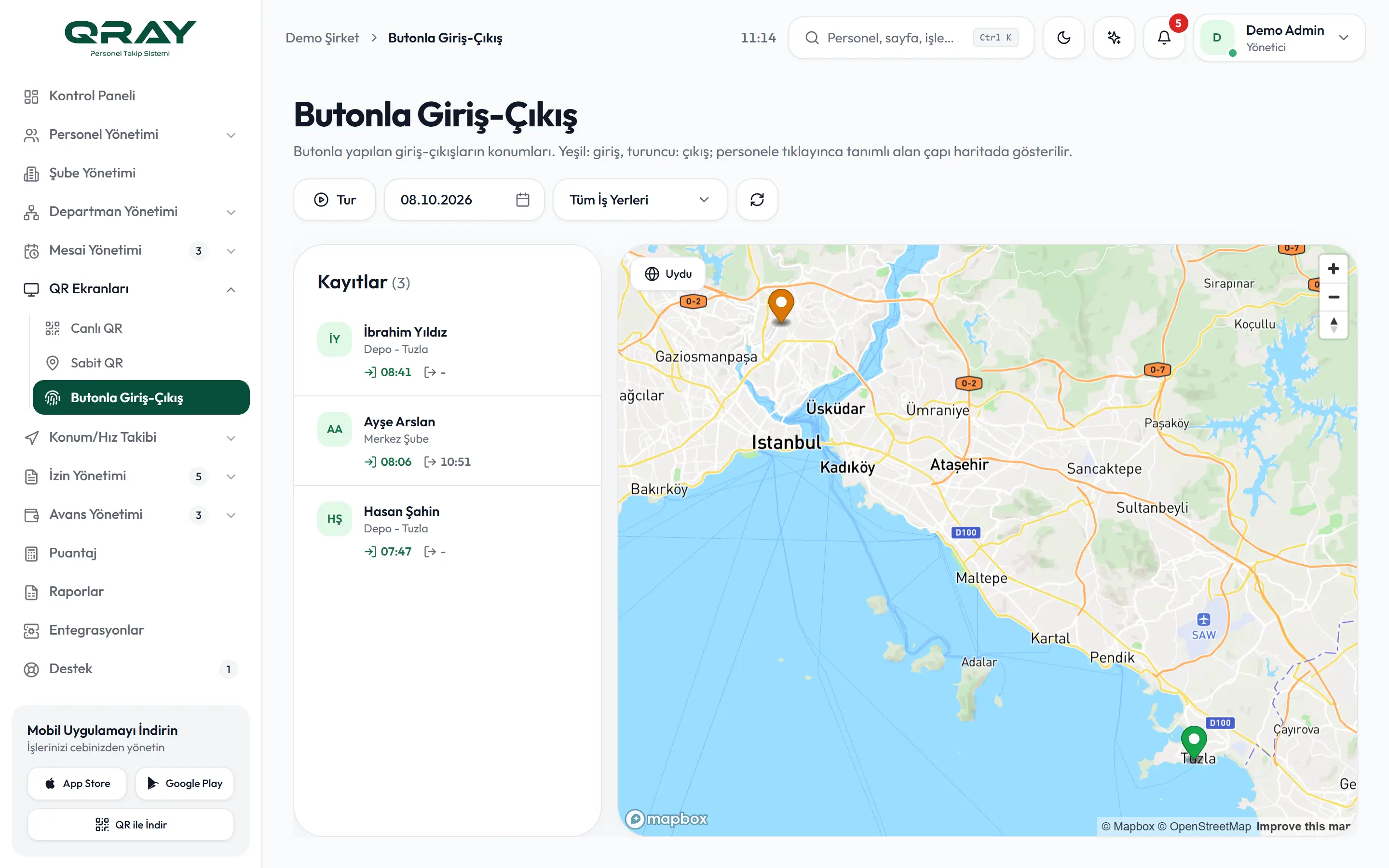1389x868 pixels.
Task: Reset map bearing with the compass
Action: pyautogui.click(x=1334, y=325)
